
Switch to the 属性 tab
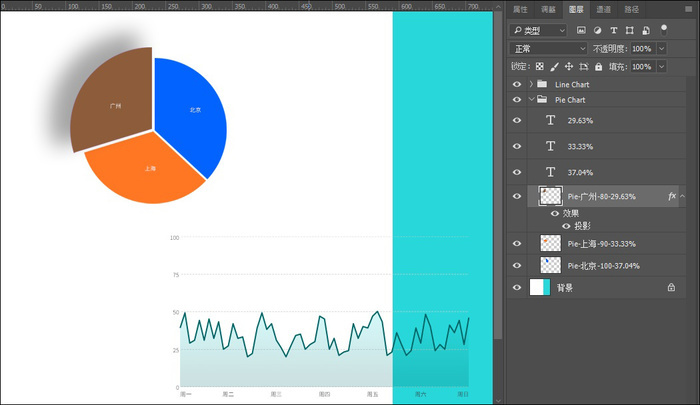pyautogui.click(x=520, y=9)
